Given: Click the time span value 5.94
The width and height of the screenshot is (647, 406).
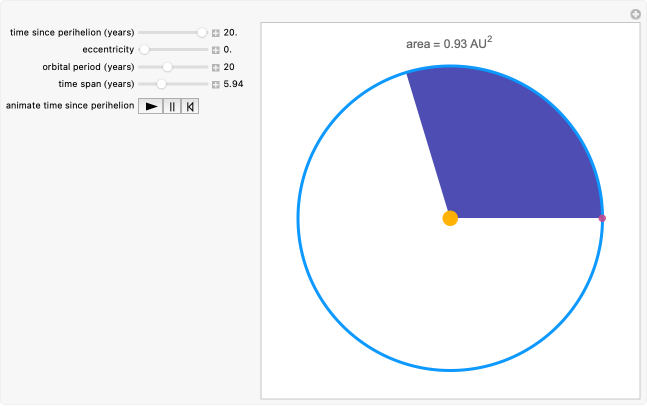Looking at the screenshot, I should [x=234, y=84].
